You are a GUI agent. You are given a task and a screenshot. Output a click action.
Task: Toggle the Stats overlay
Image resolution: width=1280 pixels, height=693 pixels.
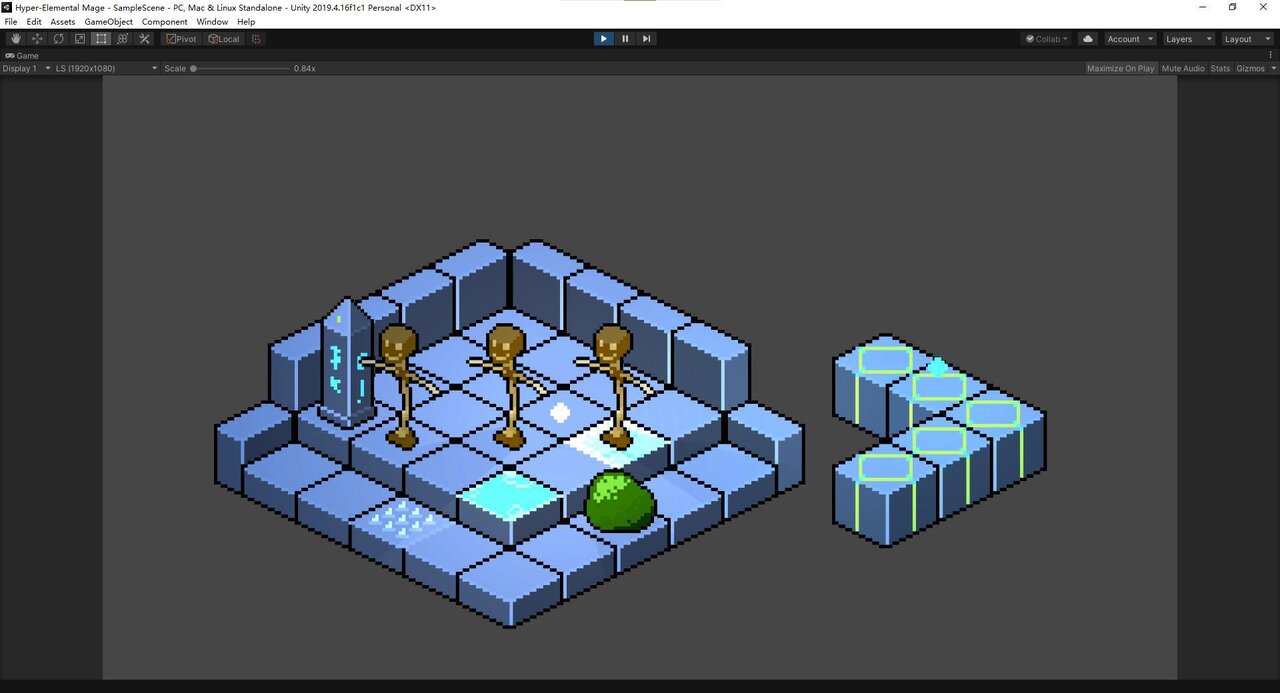click(1220, 68)
